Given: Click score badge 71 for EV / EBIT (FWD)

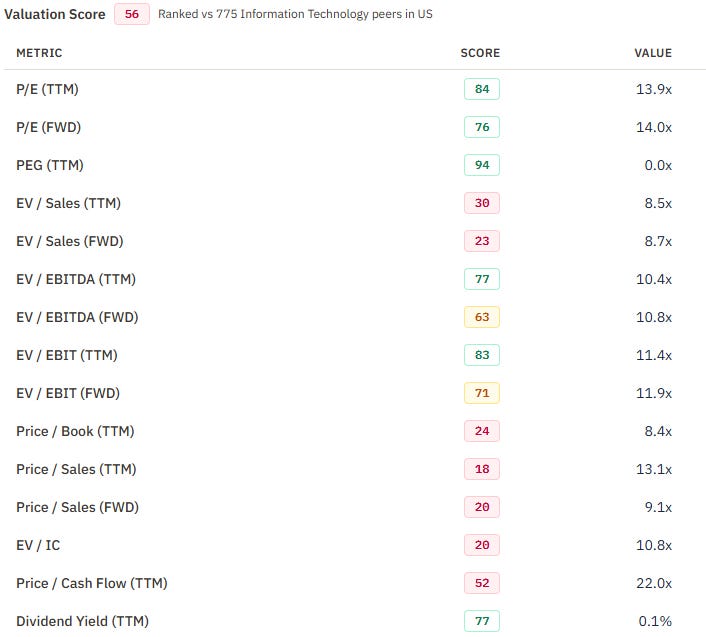Looking at the screenshot, I should (482, 393).
